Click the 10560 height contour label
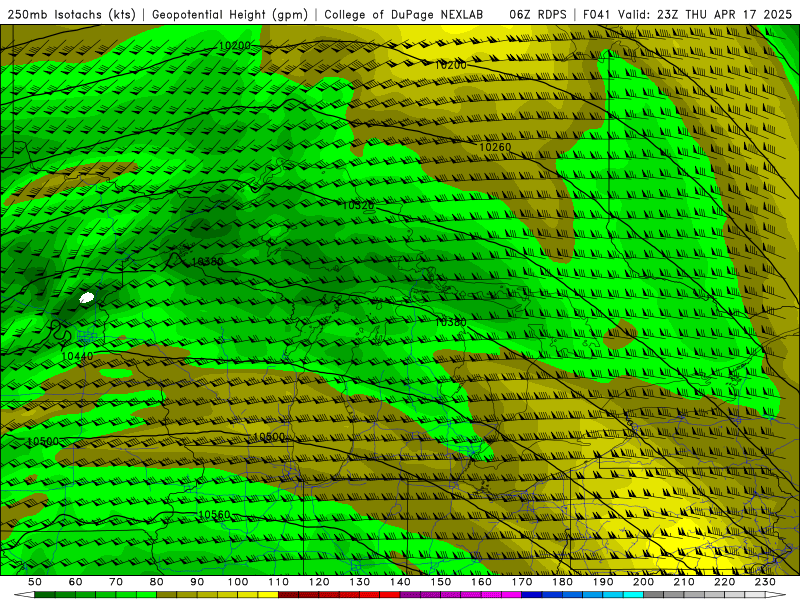Screen dimensions: 800x600 (214, 515)
